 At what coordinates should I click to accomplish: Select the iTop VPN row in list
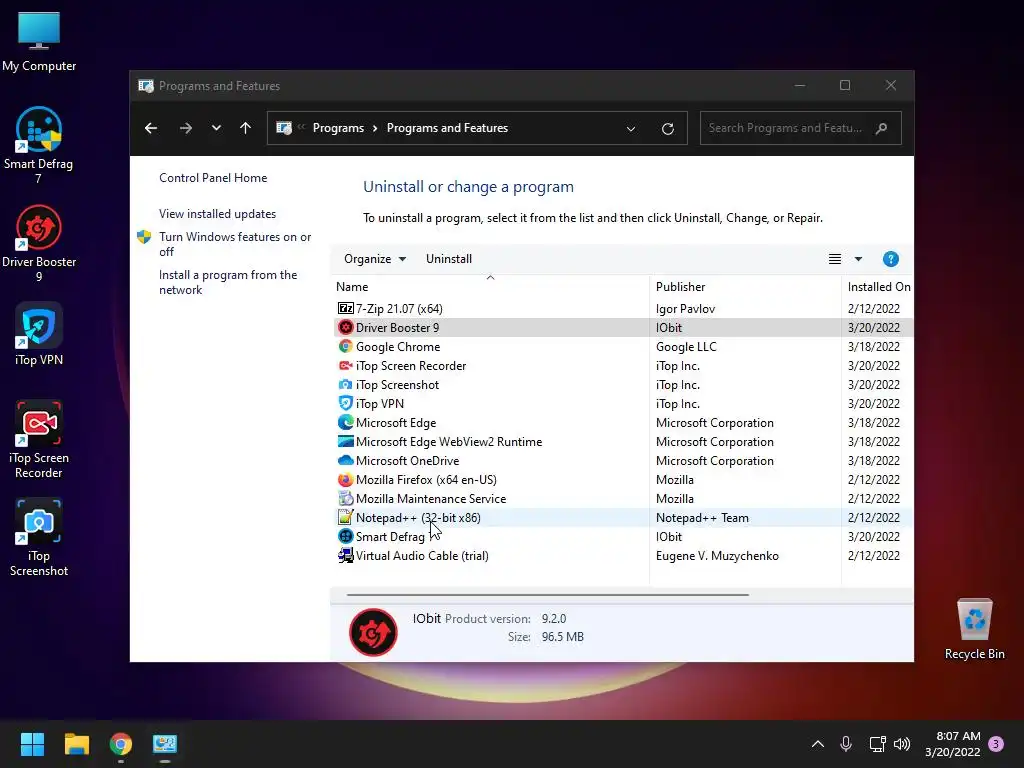pyautogui.click(x=624, y=404)
